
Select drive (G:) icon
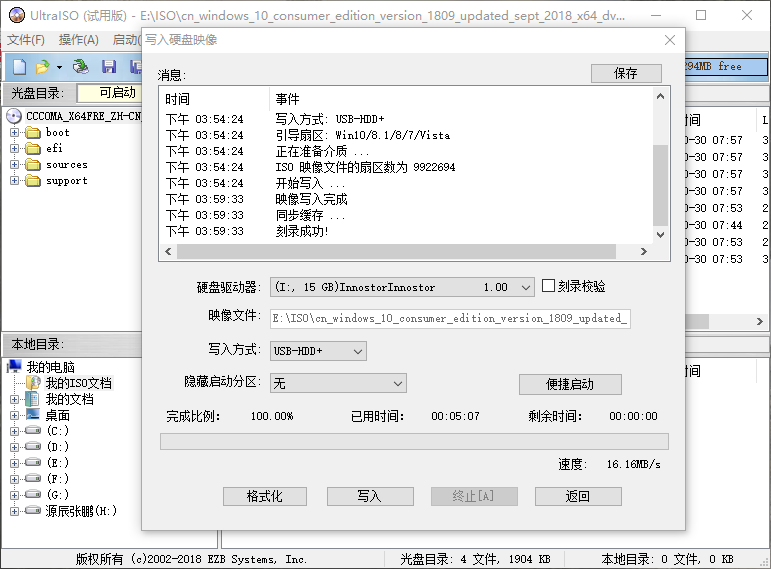(33, 494)
